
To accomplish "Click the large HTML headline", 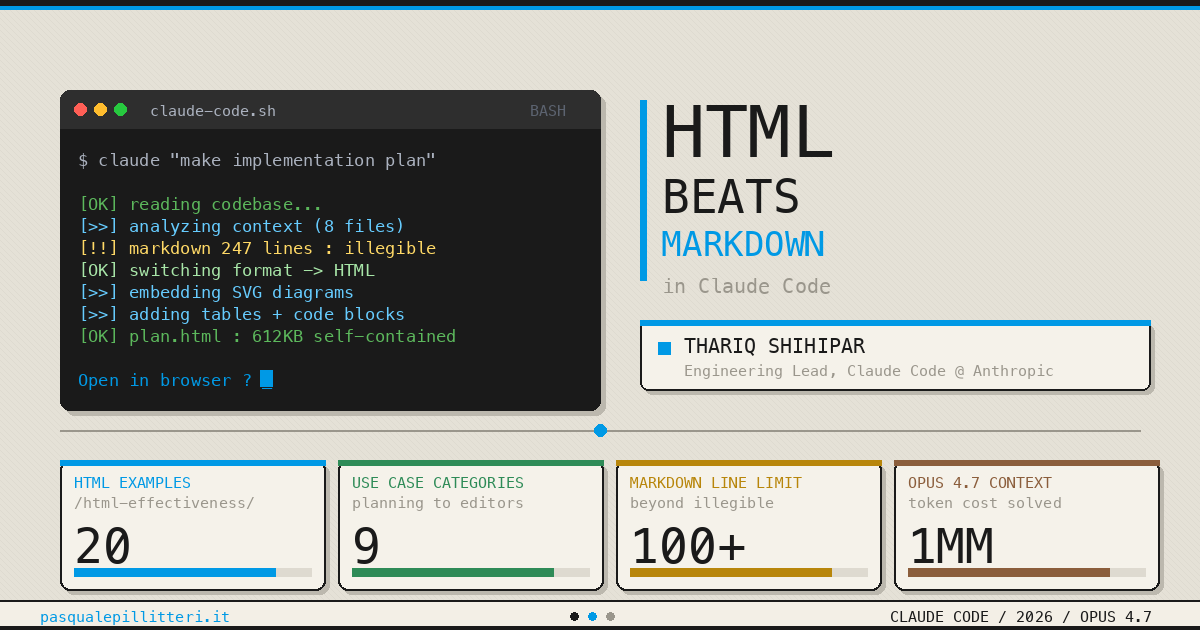I will click(x=747, y=133).
